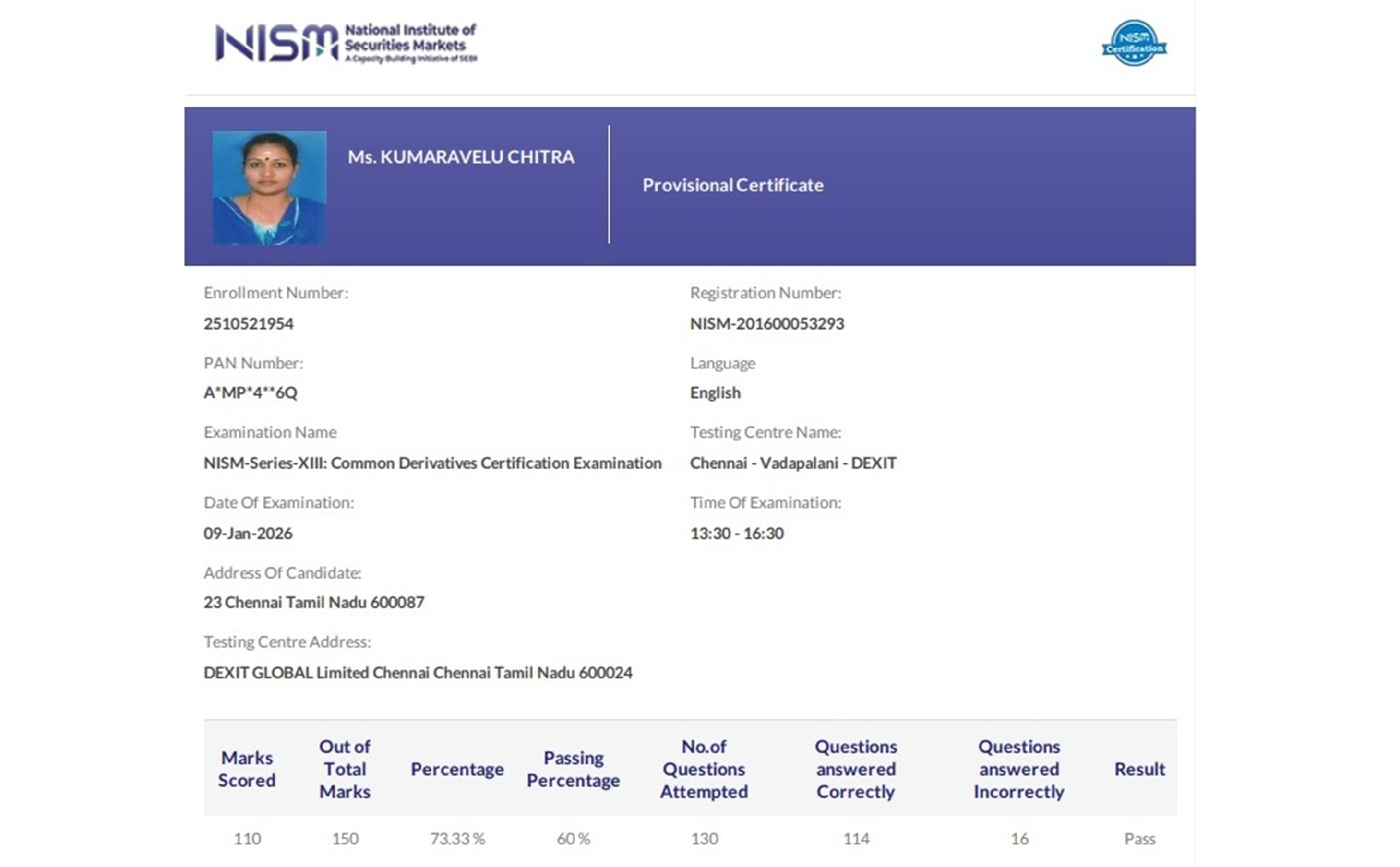Click the Language value English
This screenshot has height=867, width=1400.
point(715,393)
